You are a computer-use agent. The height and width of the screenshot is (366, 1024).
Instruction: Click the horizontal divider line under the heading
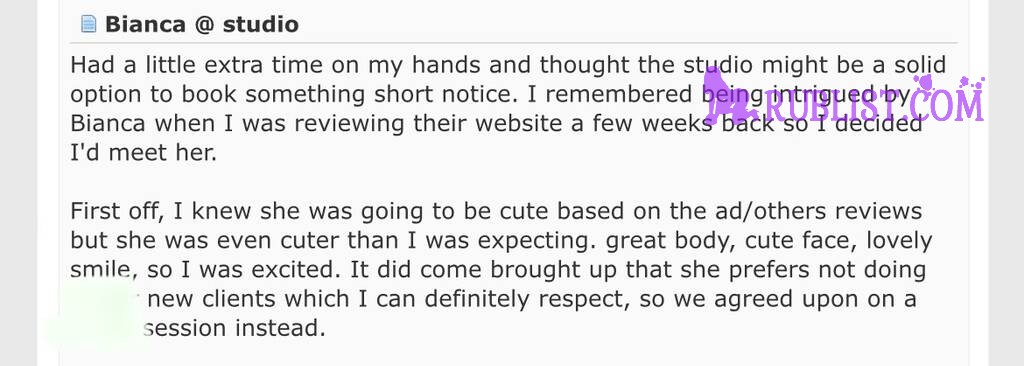(x=514, y=43)
